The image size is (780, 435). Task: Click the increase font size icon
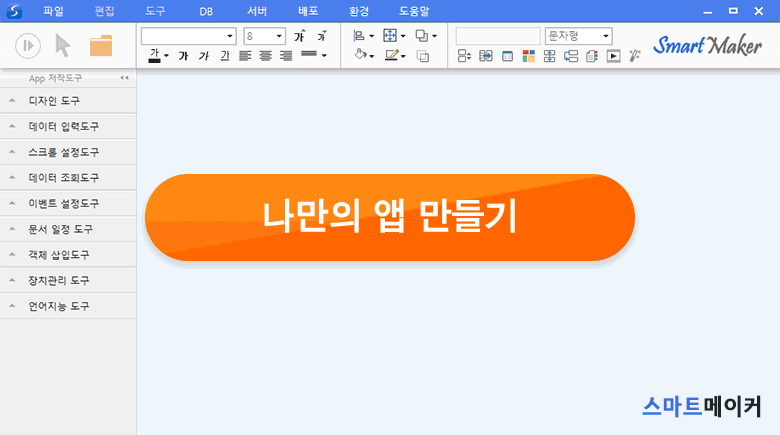pos(299,36)
